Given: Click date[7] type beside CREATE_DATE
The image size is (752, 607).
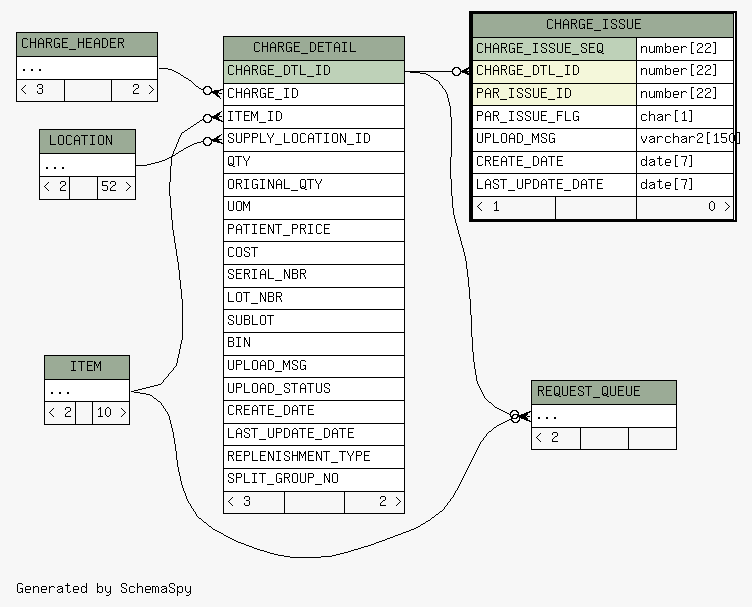Looking at the screenshot, I should [685, 162].
